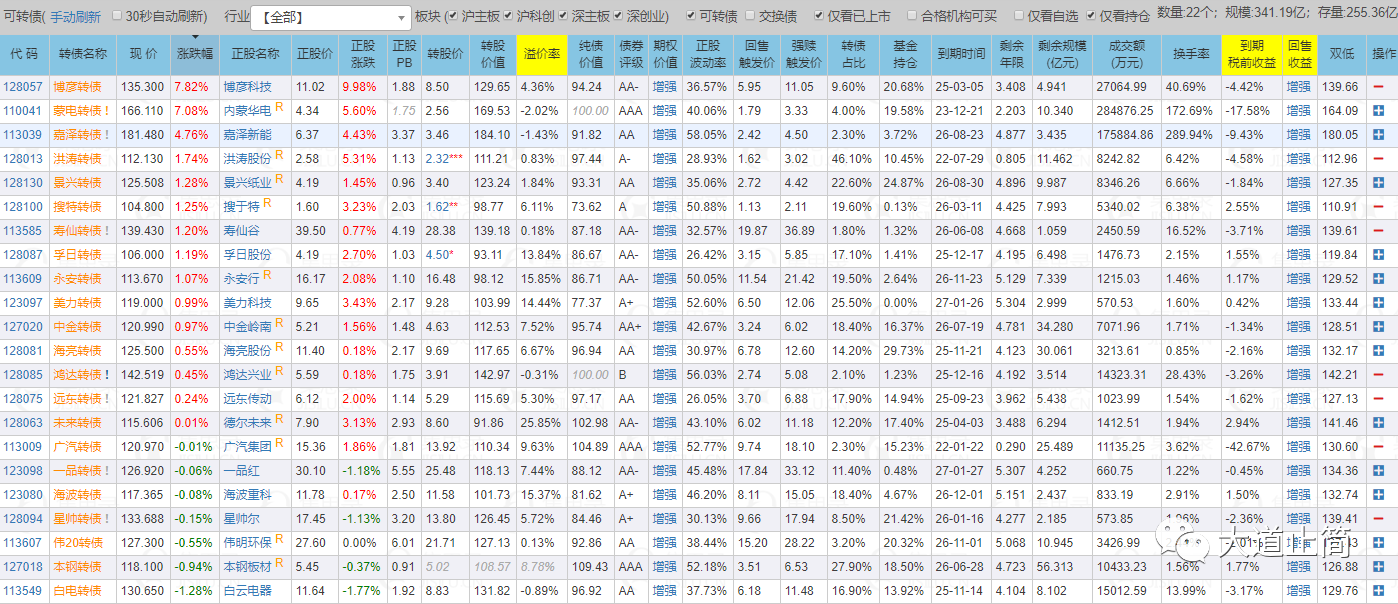The height and width of the screenshot is (604, 1398).
Task: Click the R icon beside 中金岭南
Action: point(279,323)
